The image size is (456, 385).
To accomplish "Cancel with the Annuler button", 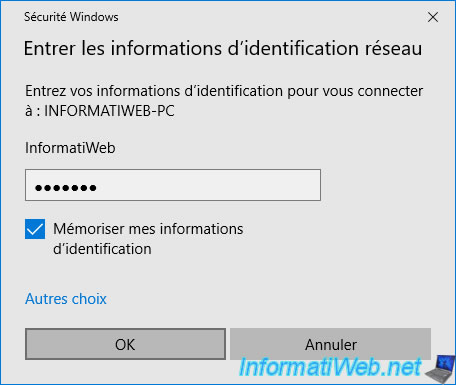I will [x=330, y=344].
